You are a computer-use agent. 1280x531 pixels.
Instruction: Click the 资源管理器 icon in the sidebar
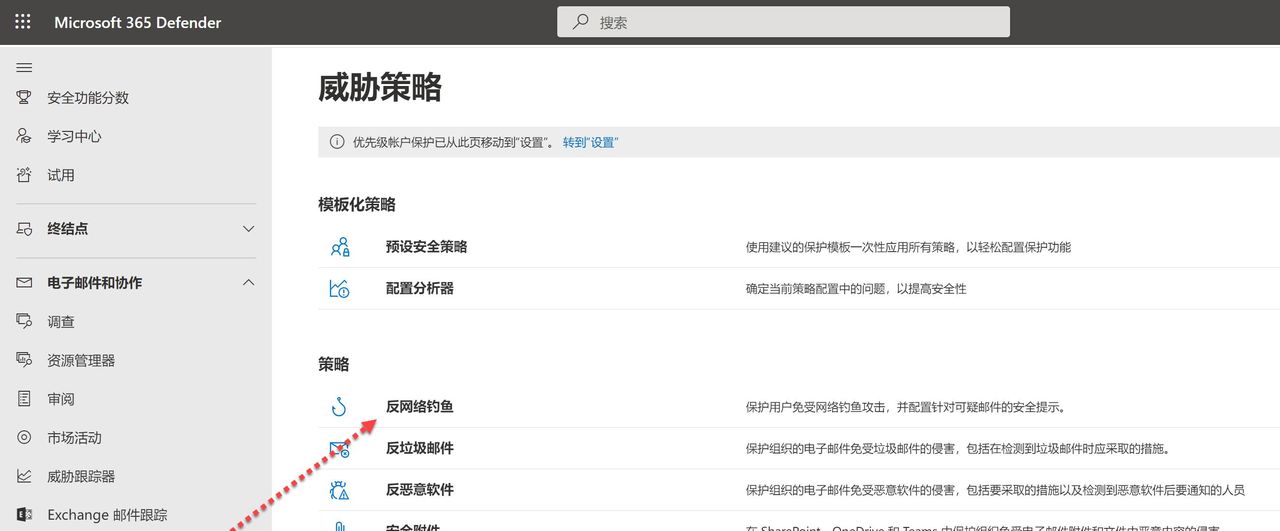(x=24, y=360)
